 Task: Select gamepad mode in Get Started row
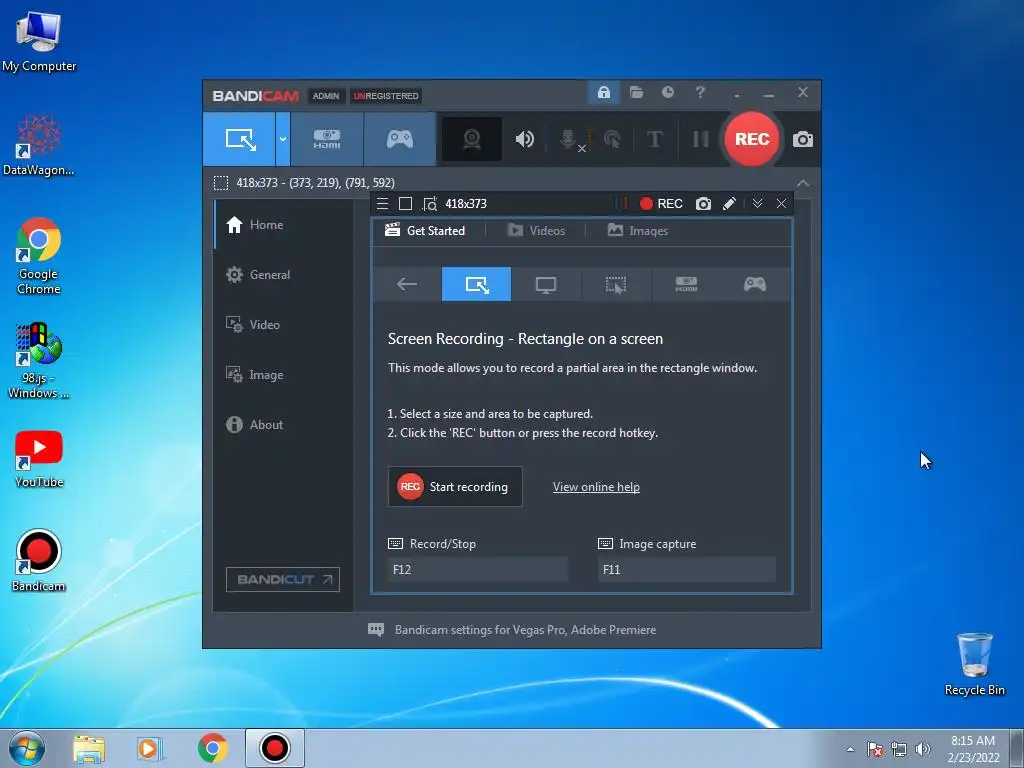click(x=754, y=284)
